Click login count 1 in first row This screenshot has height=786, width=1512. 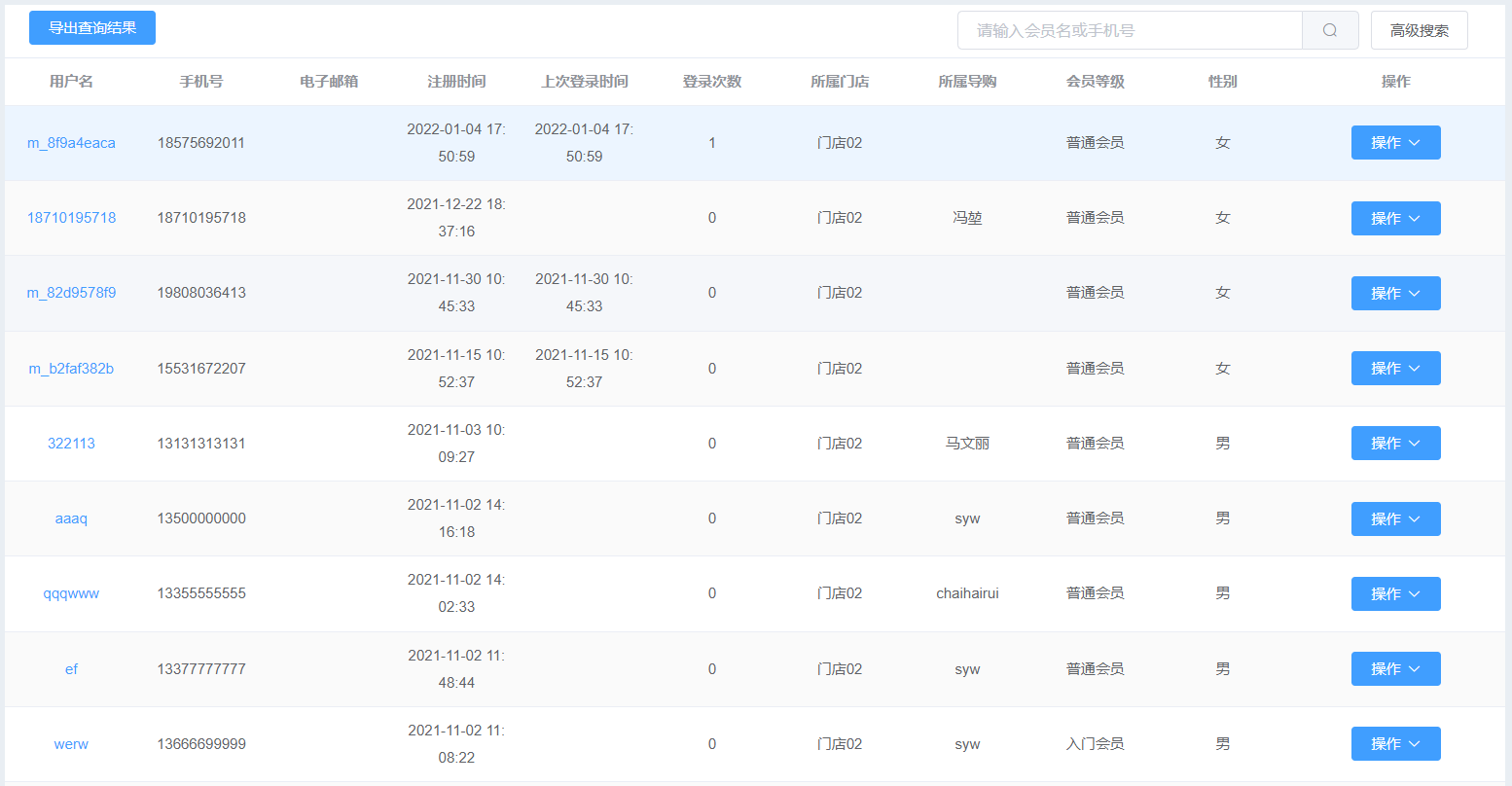[712, 143]
